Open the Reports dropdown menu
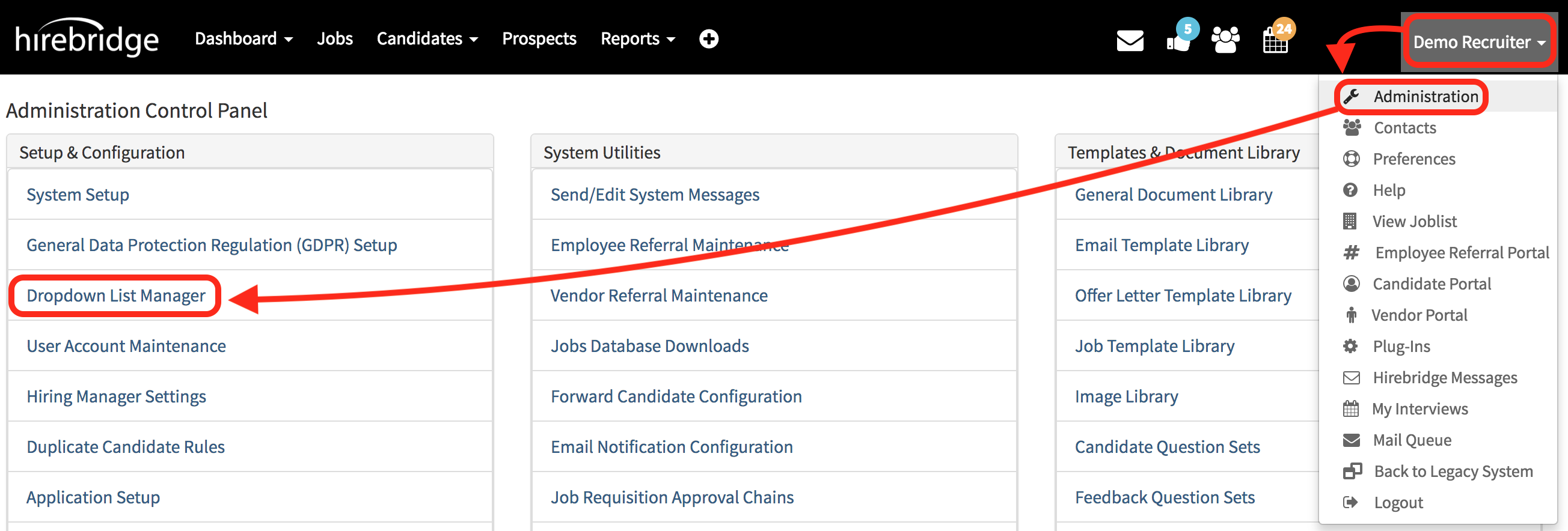This screenshot has width=1568, height=531. [637, 39]
